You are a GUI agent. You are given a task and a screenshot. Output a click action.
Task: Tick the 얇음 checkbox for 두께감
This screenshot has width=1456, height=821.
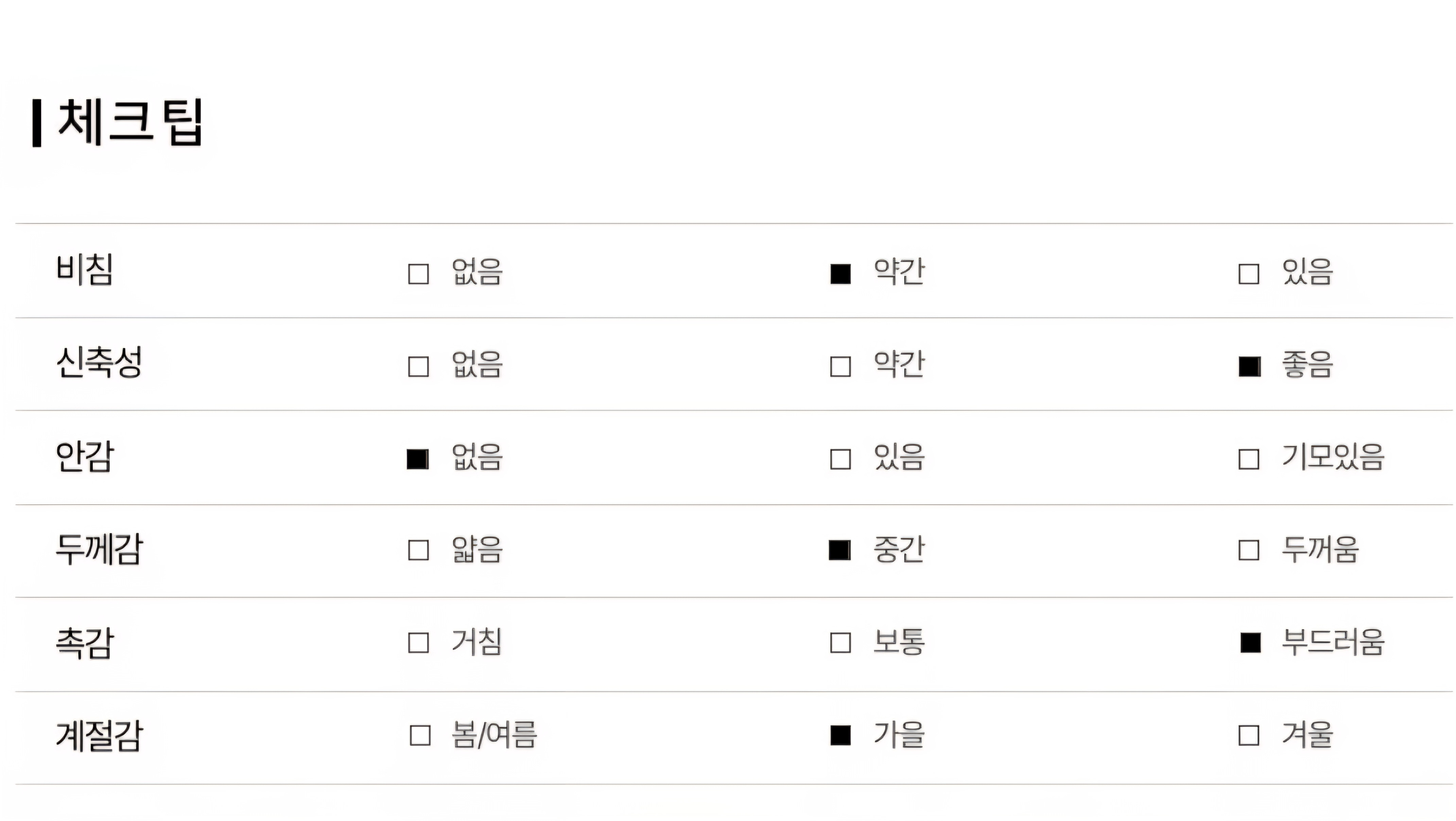point(418,551)
